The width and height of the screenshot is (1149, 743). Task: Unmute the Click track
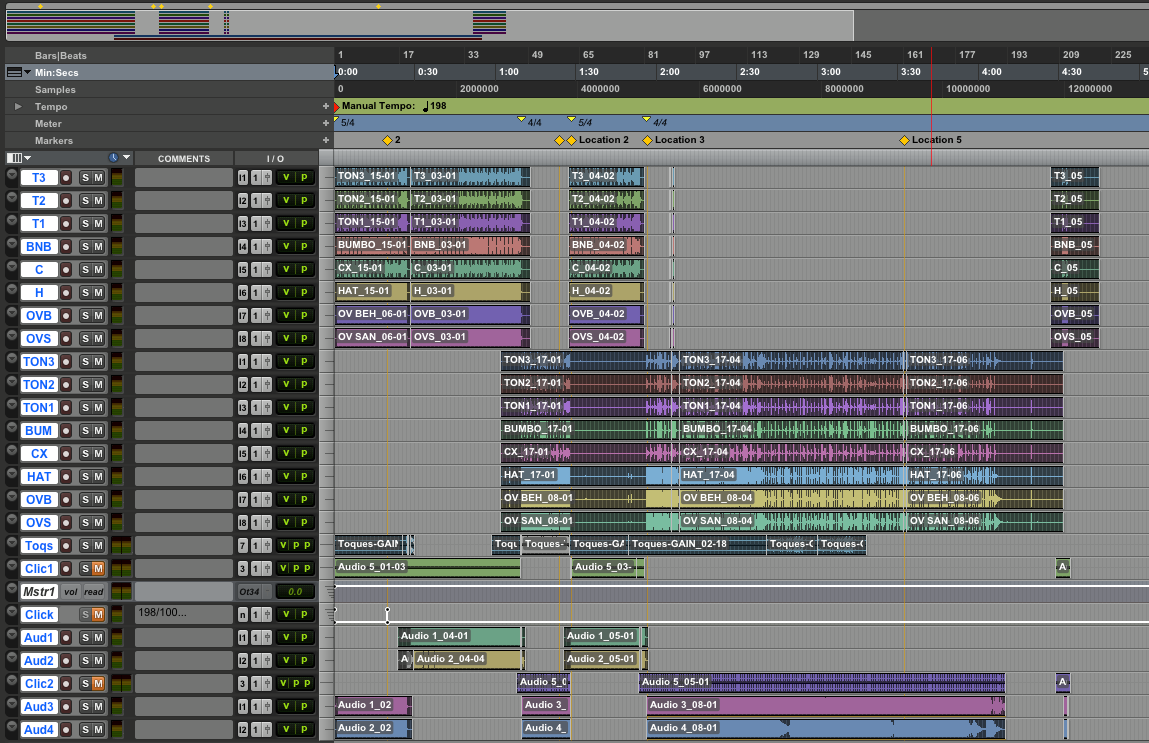98,615
